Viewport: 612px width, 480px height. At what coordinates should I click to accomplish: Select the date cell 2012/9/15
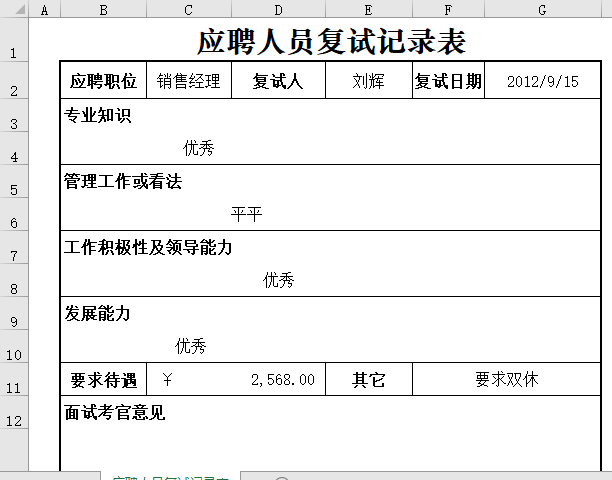[542, 82]
